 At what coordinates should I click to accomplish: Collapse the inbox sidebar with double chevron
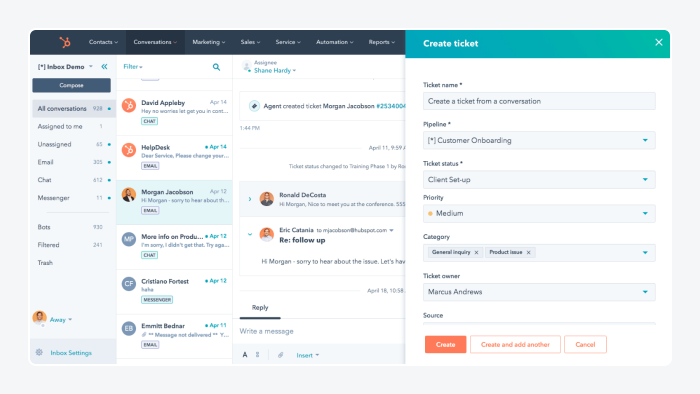104,66
